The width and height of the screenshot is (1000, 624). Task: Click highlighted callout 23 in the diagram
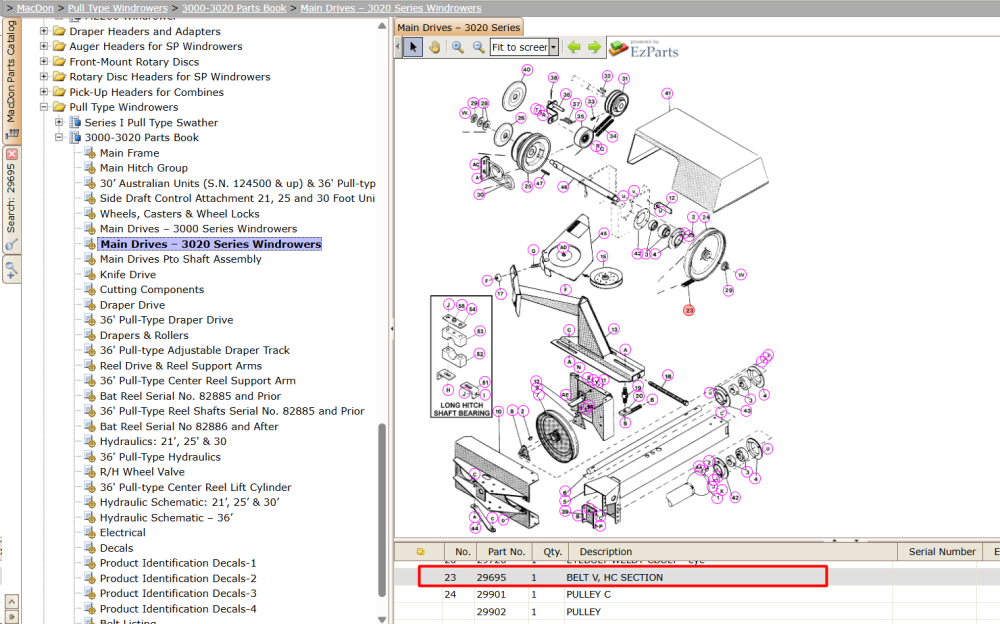(689, 310)
